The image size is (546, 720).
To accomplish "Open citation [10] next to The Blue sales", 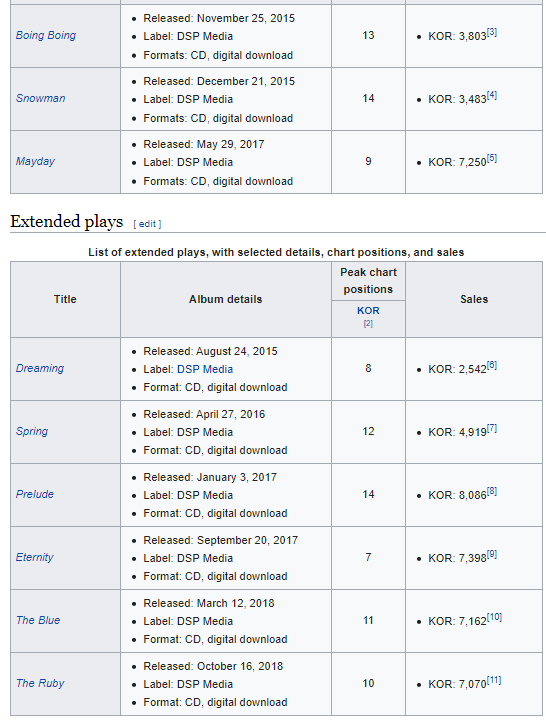I will (494, 617).
